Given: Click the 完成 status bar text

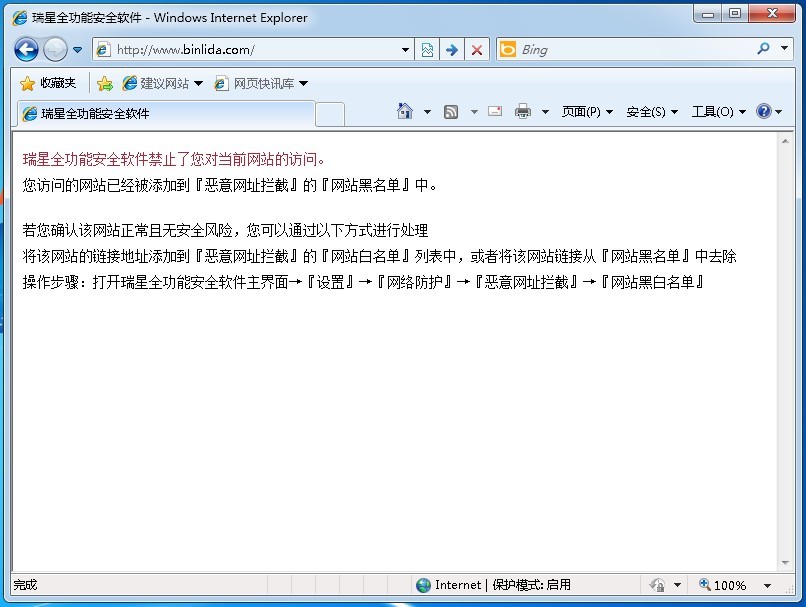Looking at the screenshot, I should pos(25,585).
